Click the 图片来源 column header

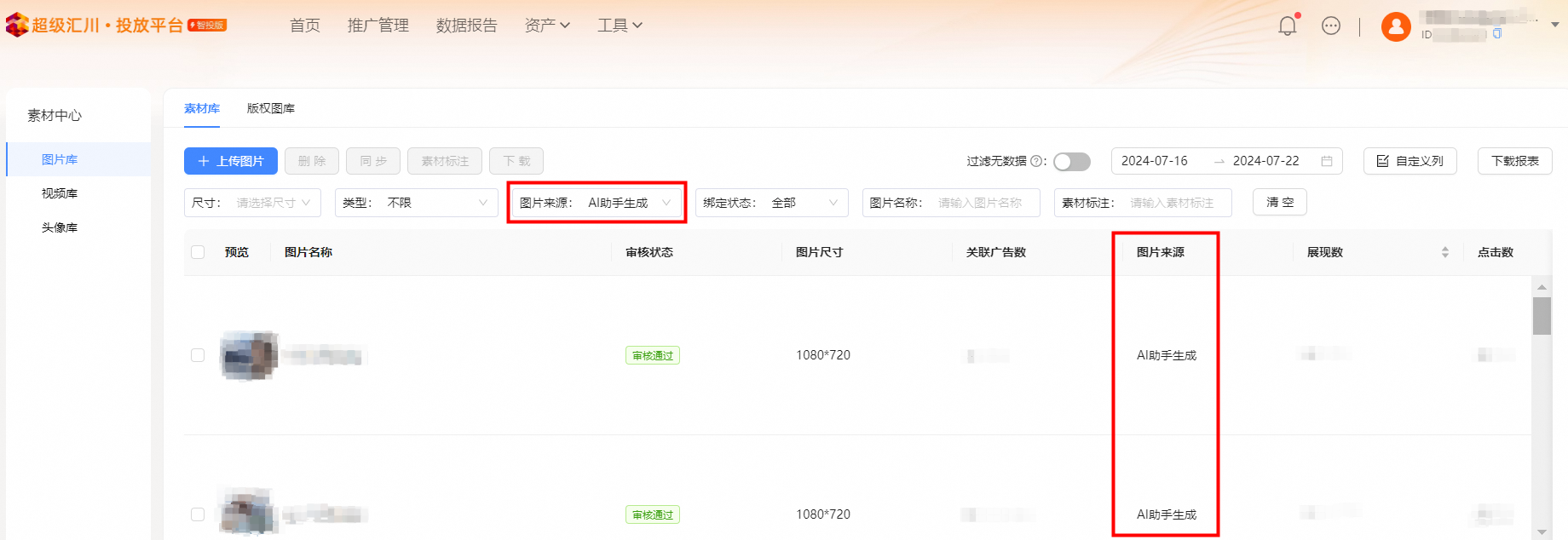[1161, 252]
